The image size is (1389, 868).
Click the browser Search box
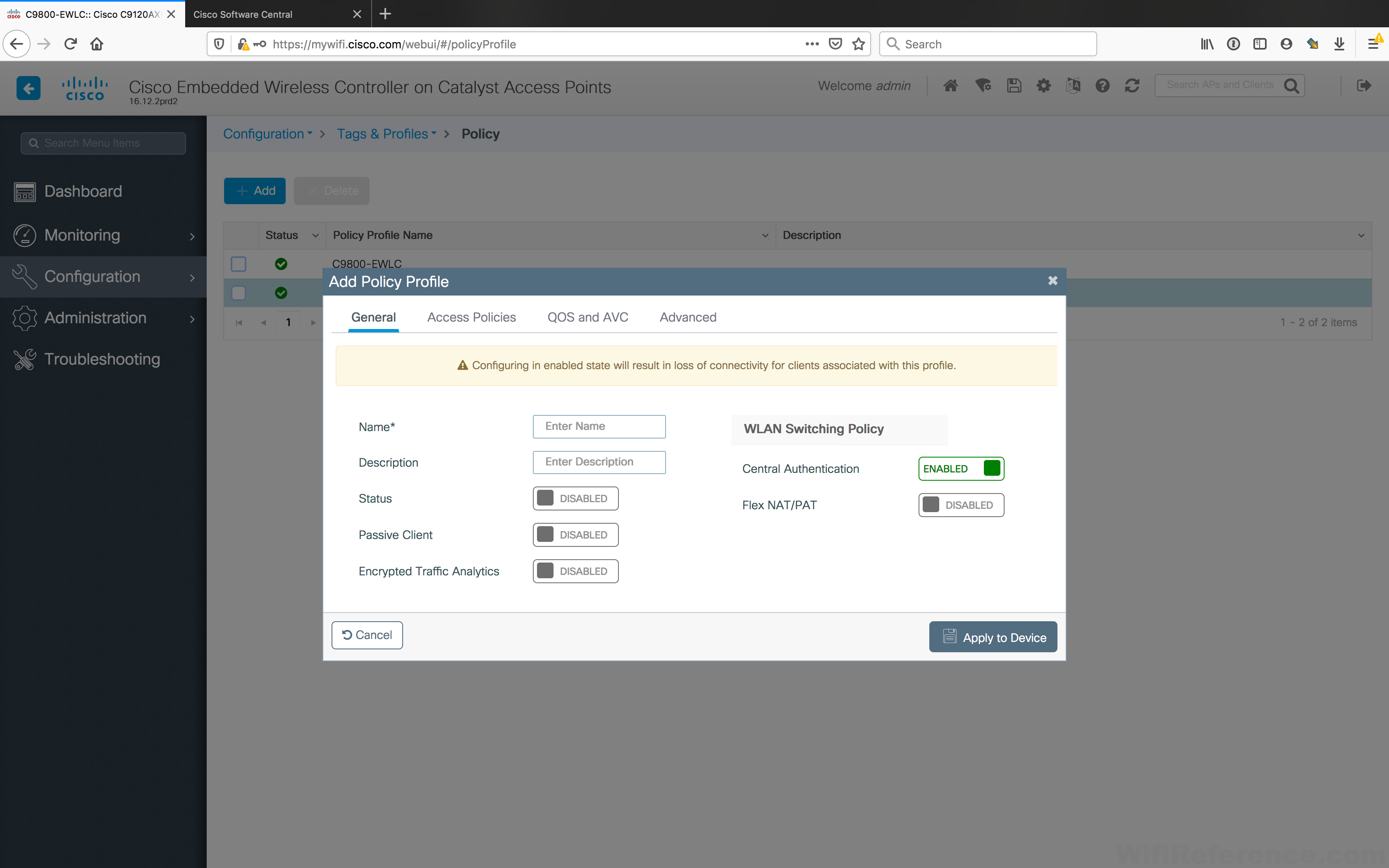[988, 44]
